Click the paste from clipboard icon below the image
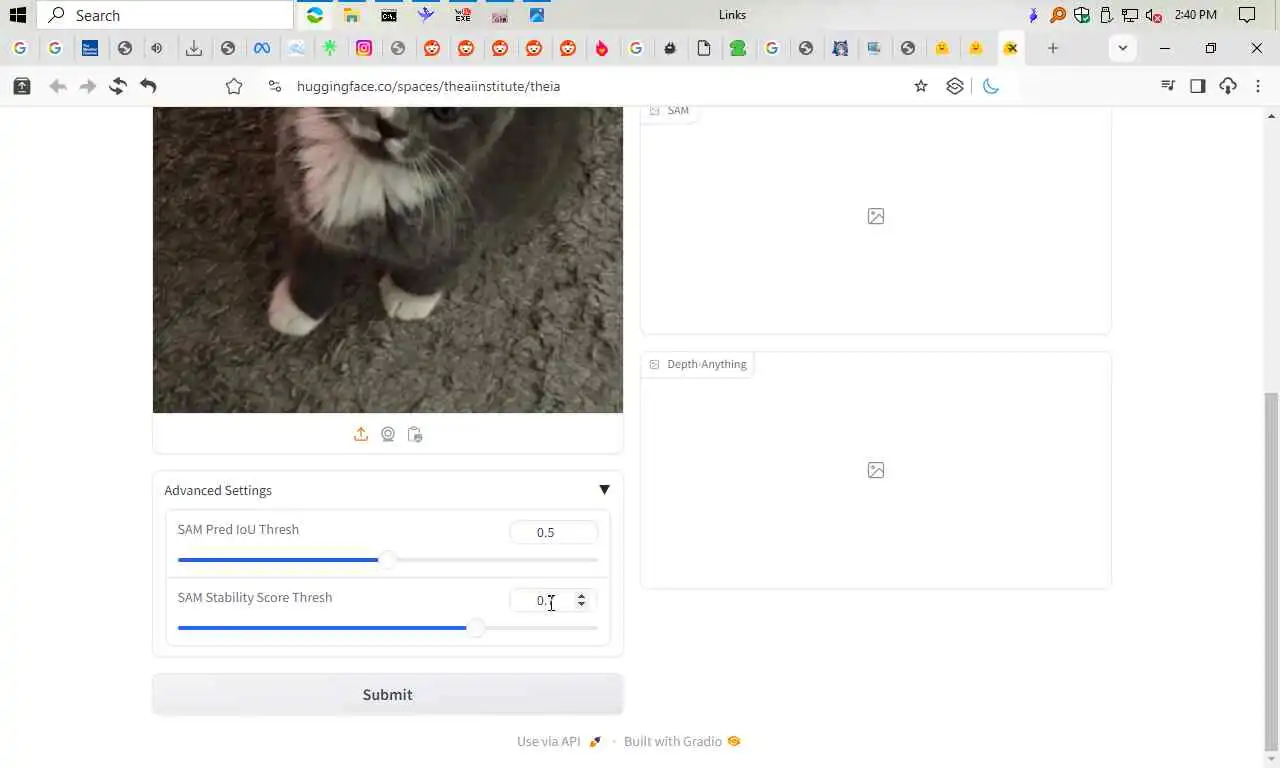 415,434
